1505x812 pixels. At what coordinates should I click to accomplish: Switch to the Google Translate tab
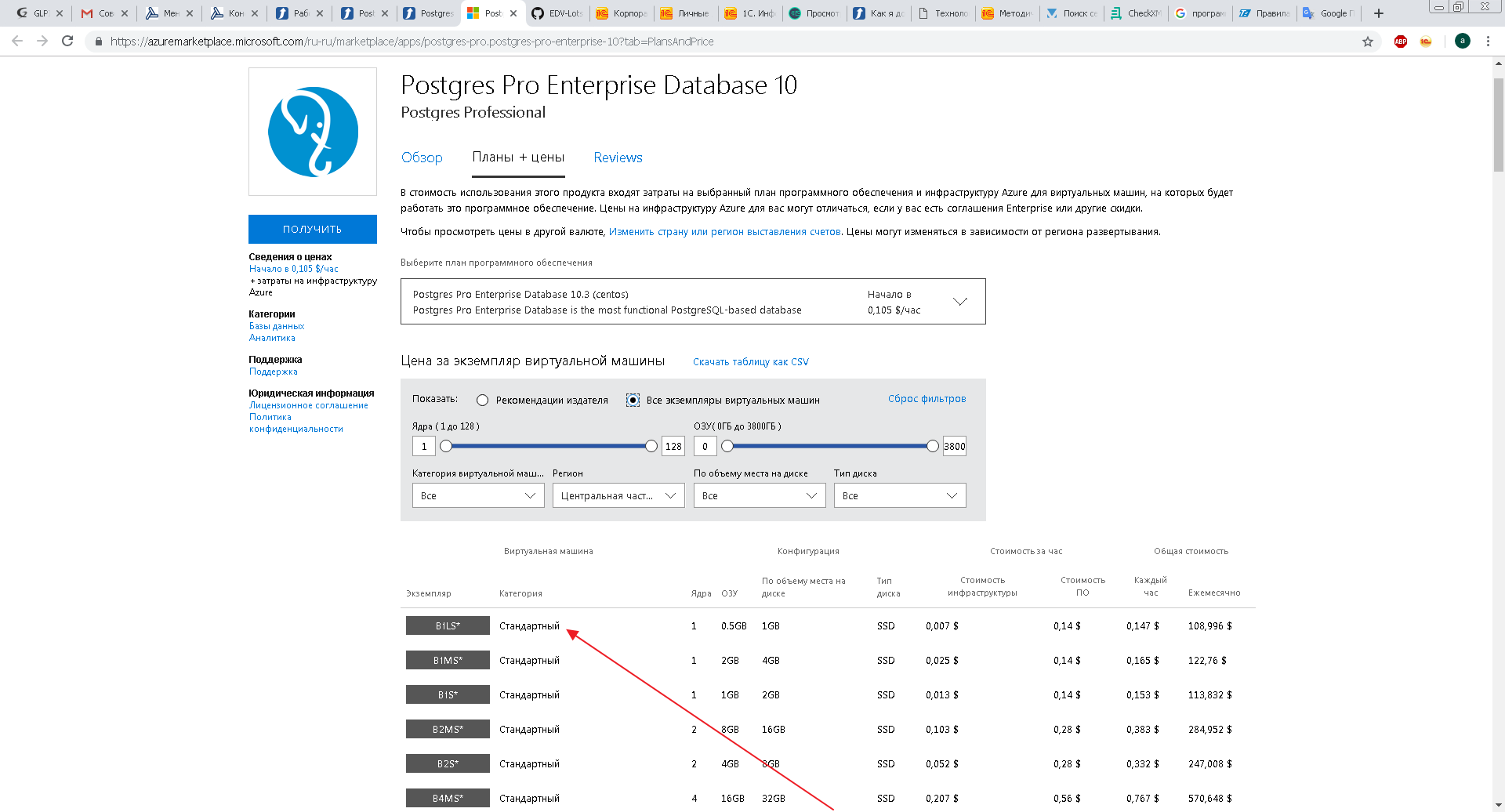pyautogui.click(x=1329, y=13)
